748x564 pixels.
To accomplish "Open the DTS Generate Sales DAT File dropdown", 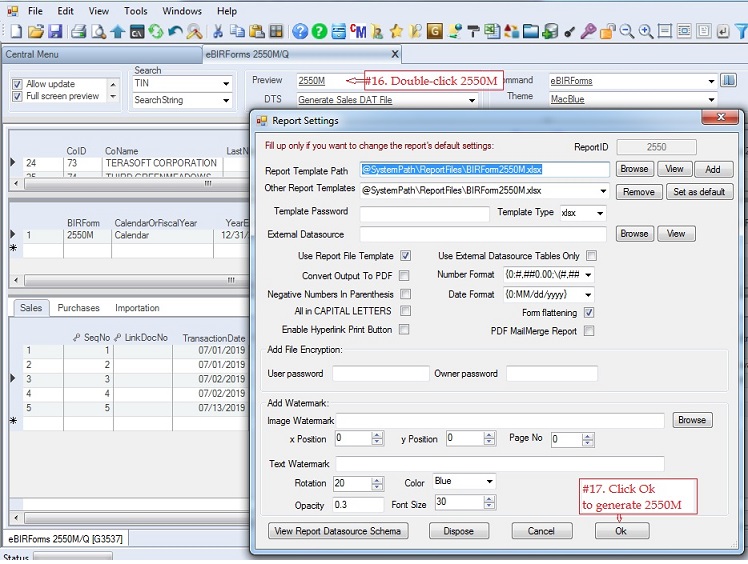I will [472, 100].
